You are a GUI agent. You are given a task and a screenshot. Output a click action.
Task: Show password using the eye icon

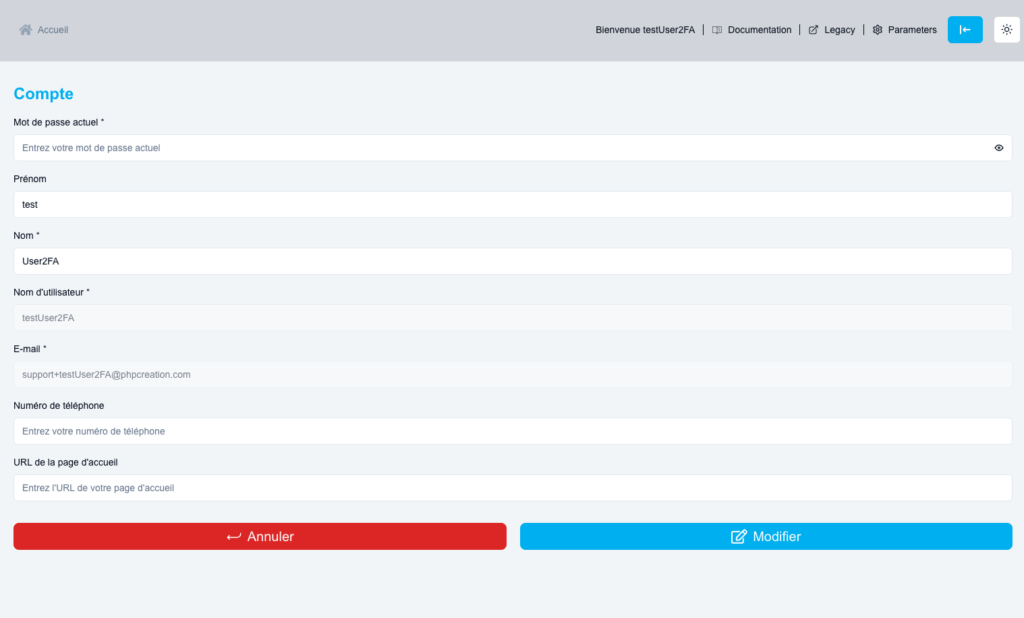click(x=998, y=148)
